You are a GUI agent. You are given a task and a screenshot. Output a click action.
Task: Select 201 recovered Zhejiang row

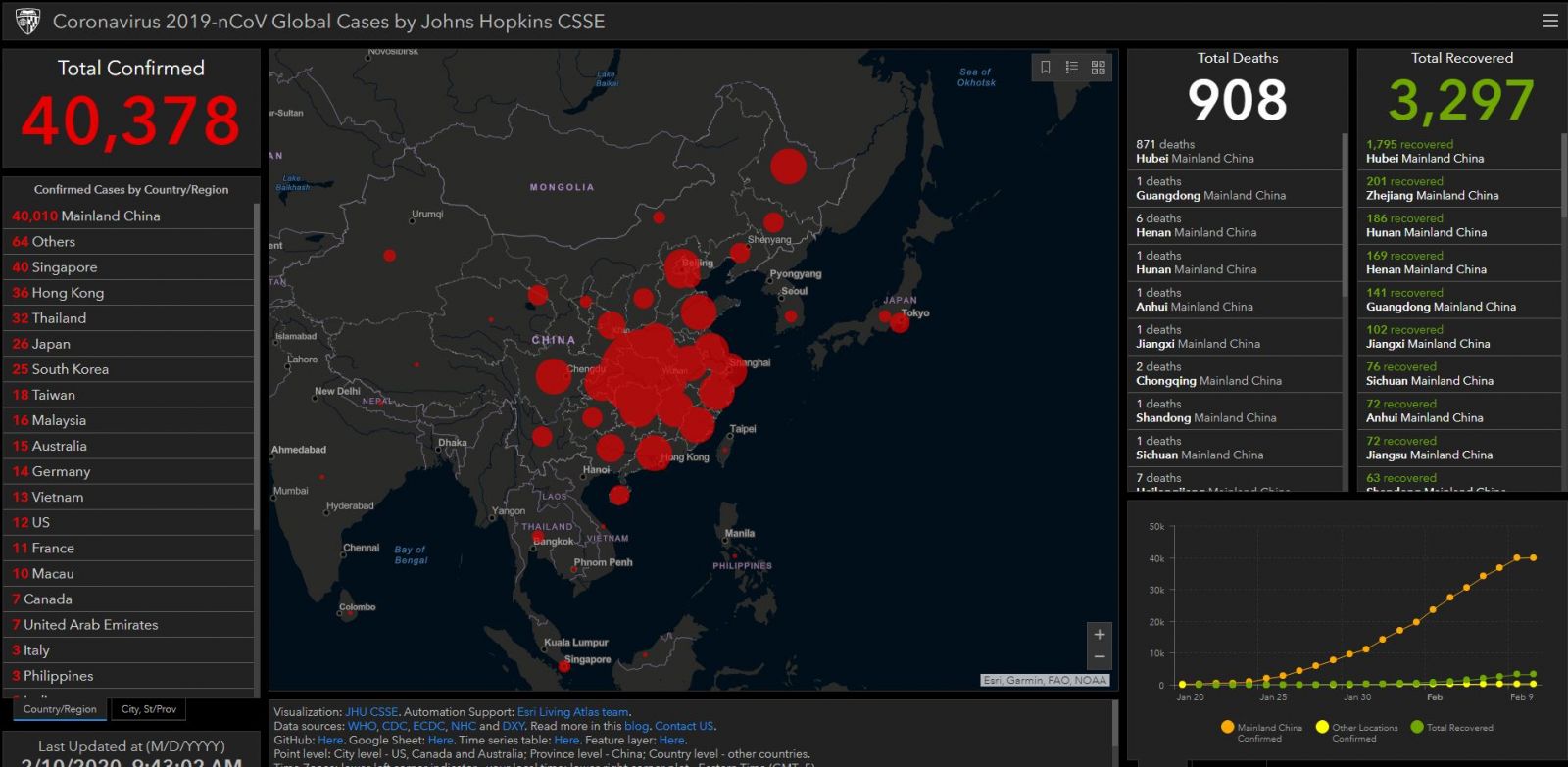tap(1460, 188)
